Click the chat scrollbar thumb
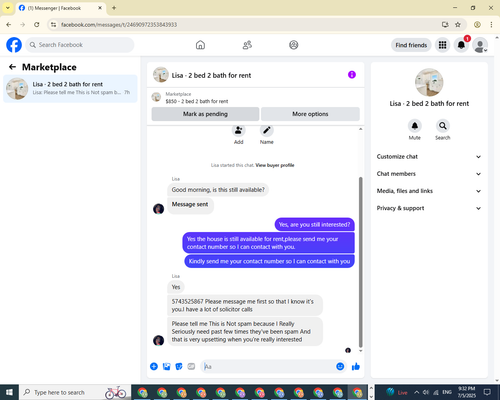 point(360,262)
